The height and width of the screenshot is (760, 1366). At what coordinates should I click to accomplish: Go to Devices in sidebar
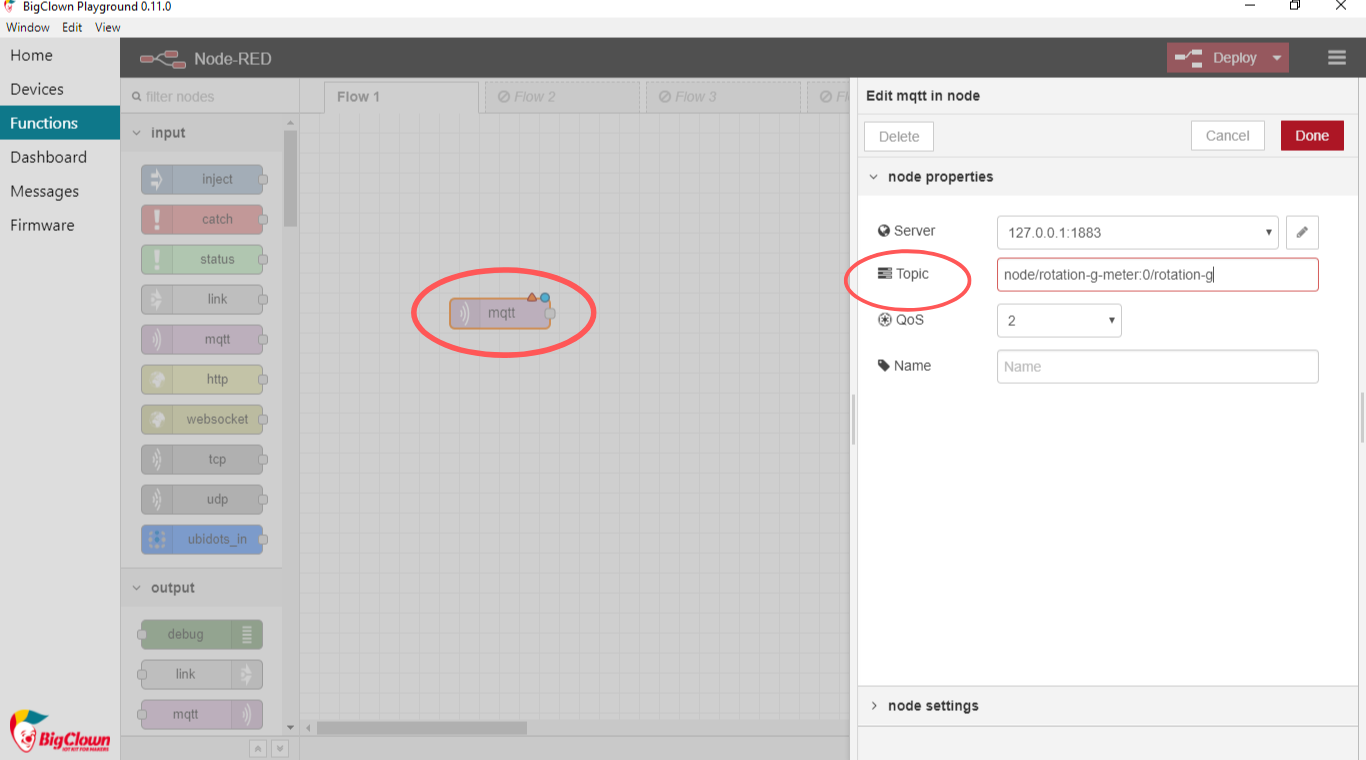[x=60, y=89]
